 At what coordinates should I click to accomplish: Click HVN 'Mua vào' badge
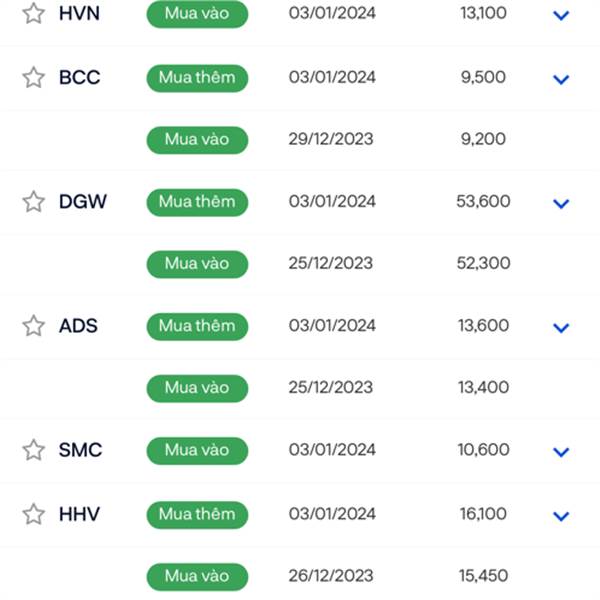(x=197, y=14)
